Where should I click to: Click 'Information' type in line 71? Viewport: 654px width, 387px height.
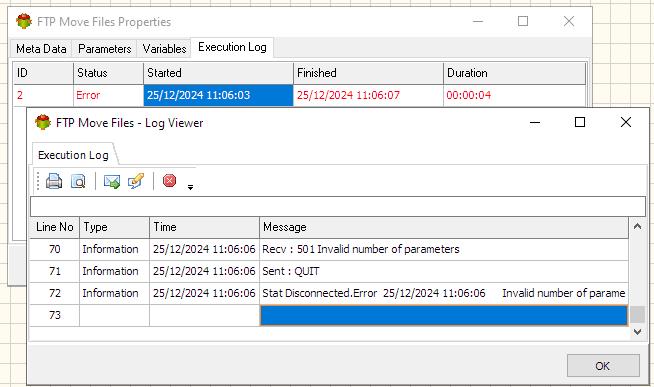(114, 271)
